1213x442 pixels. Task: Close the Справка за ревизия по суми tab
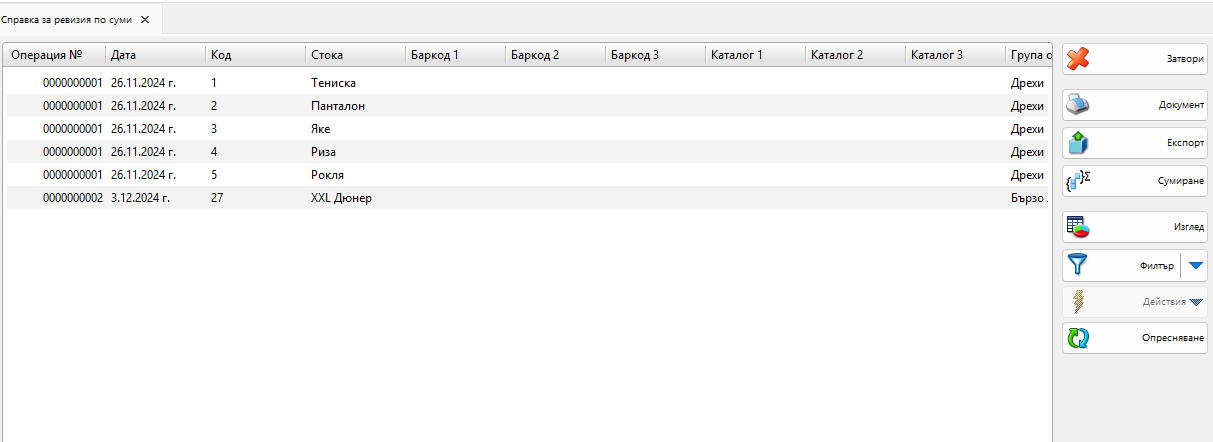145,19
